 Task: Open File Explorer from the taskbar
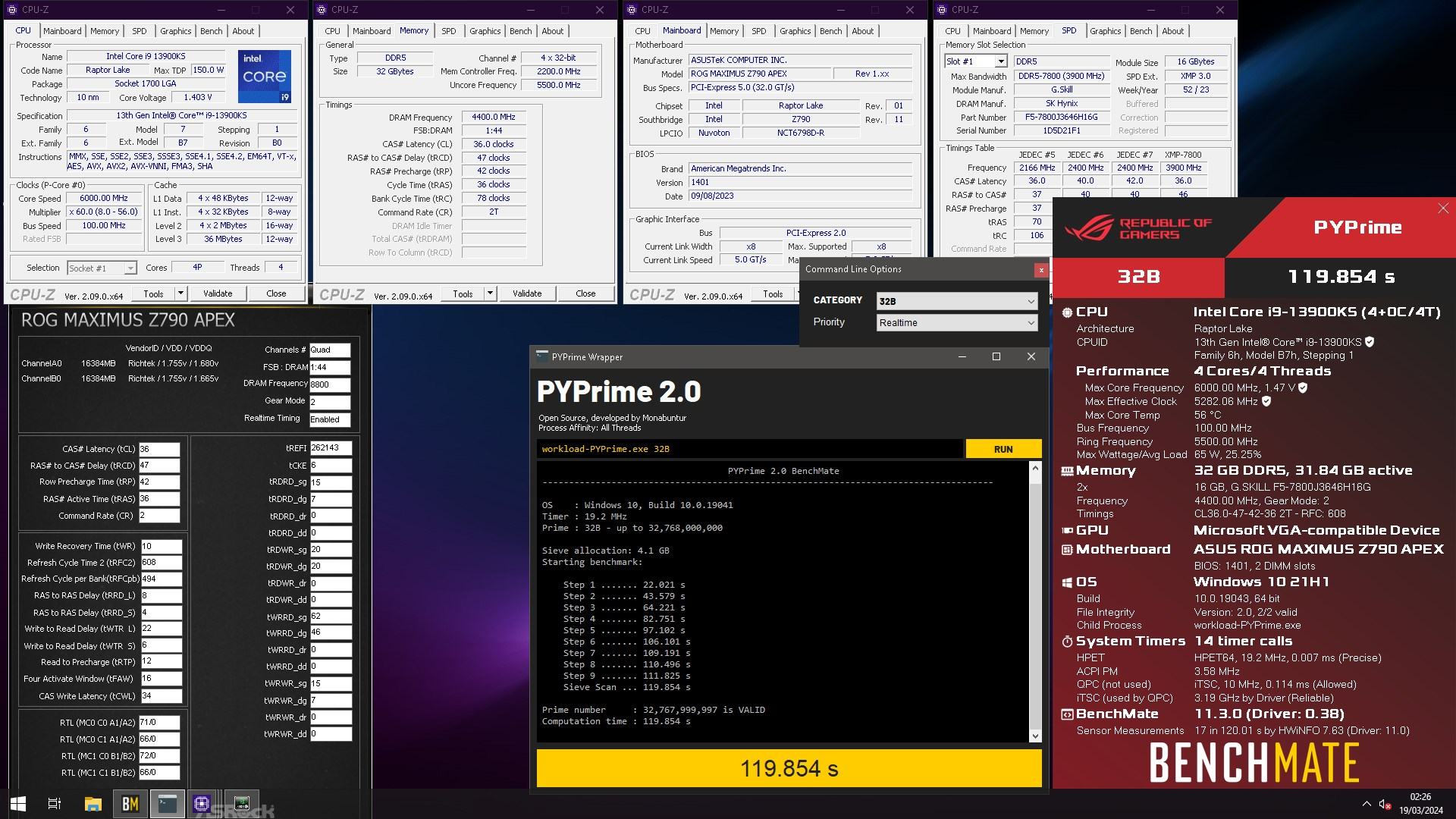pos(93,804)
